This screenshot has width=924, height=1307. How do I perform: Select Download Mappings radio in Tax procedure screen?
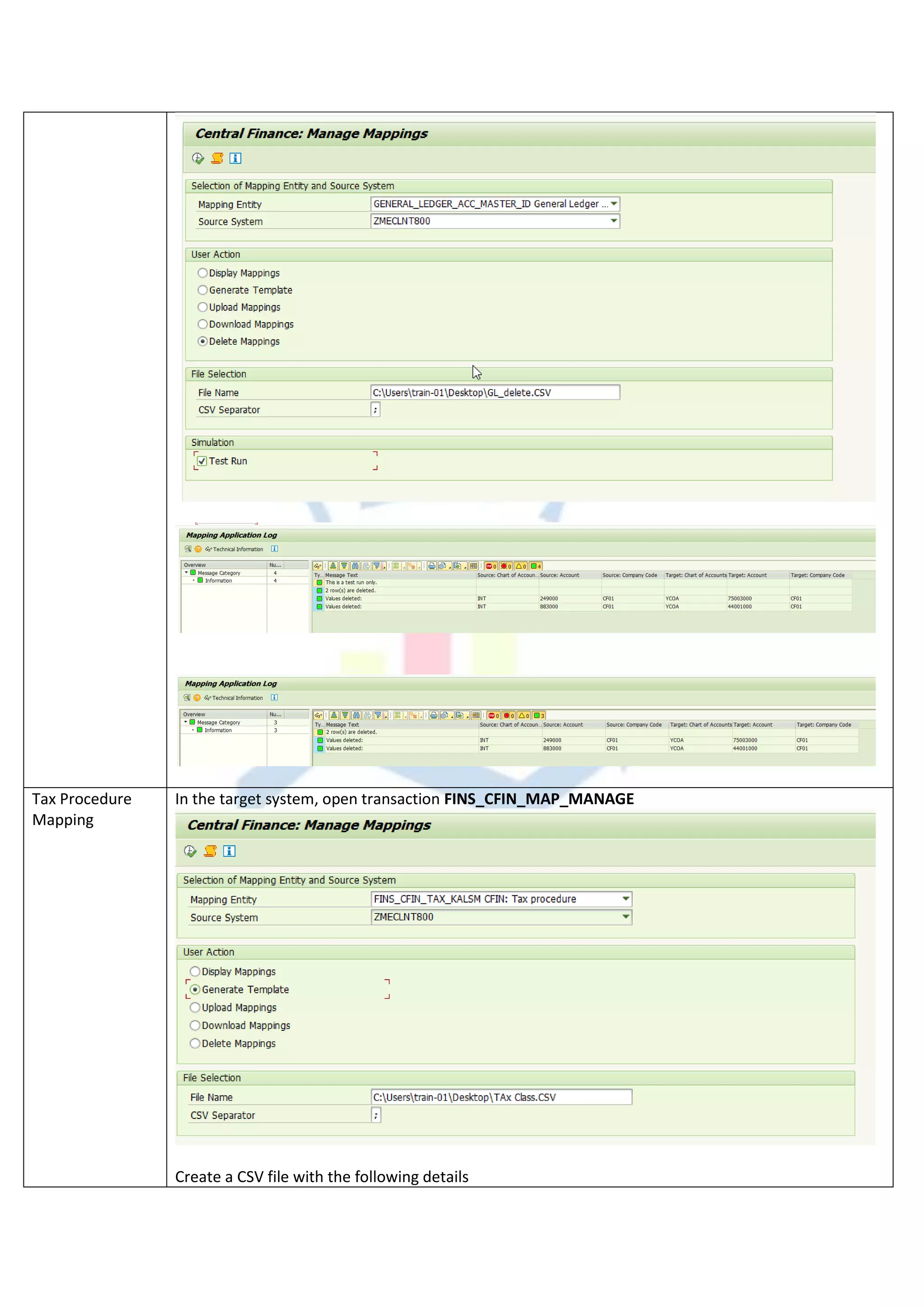click(x=195, y=1025)
